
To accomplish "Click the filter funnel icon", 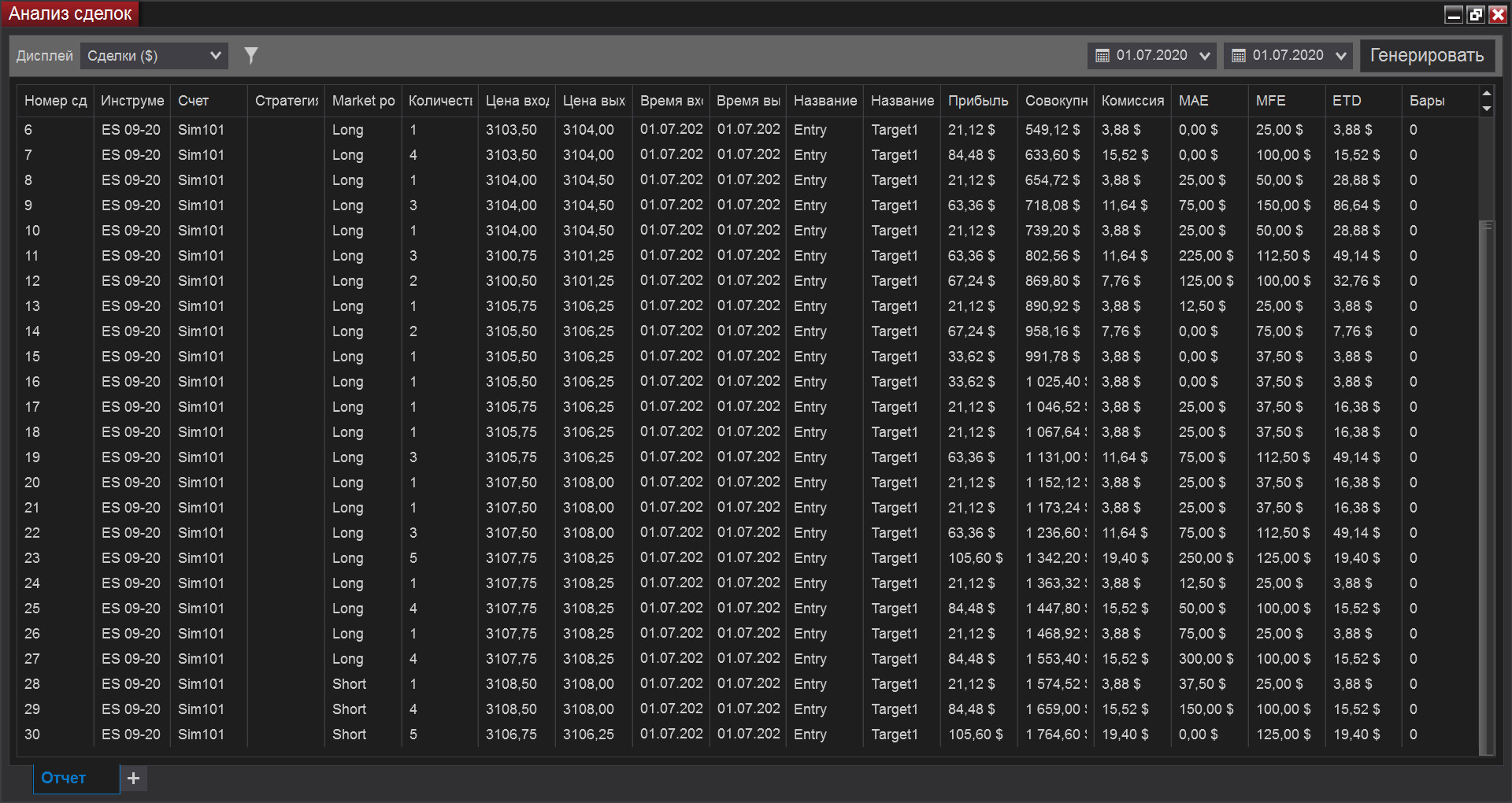I will pos(251,55).
